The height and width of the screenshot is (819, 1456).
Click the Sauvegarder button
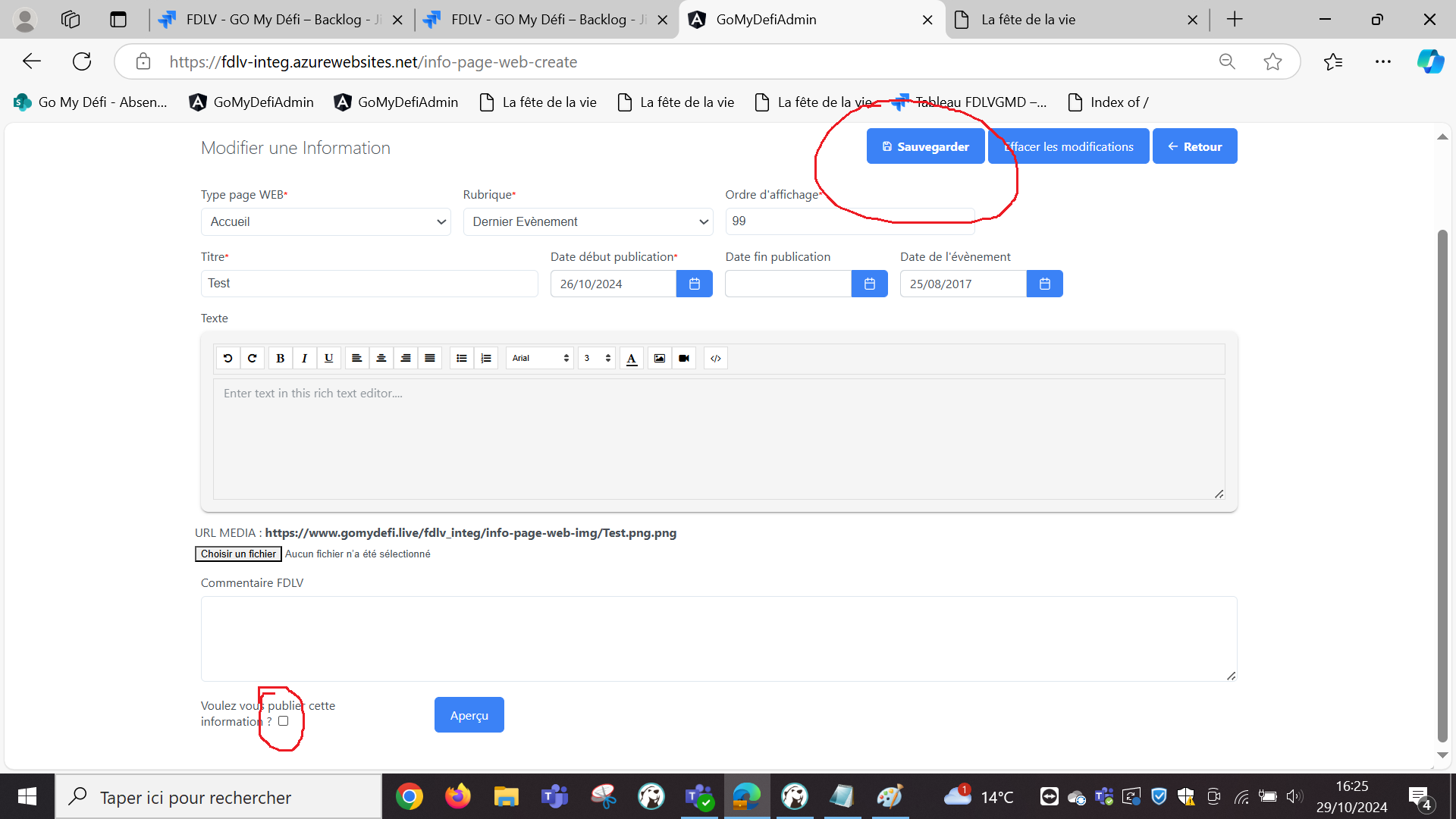click(x=925, y=146)
